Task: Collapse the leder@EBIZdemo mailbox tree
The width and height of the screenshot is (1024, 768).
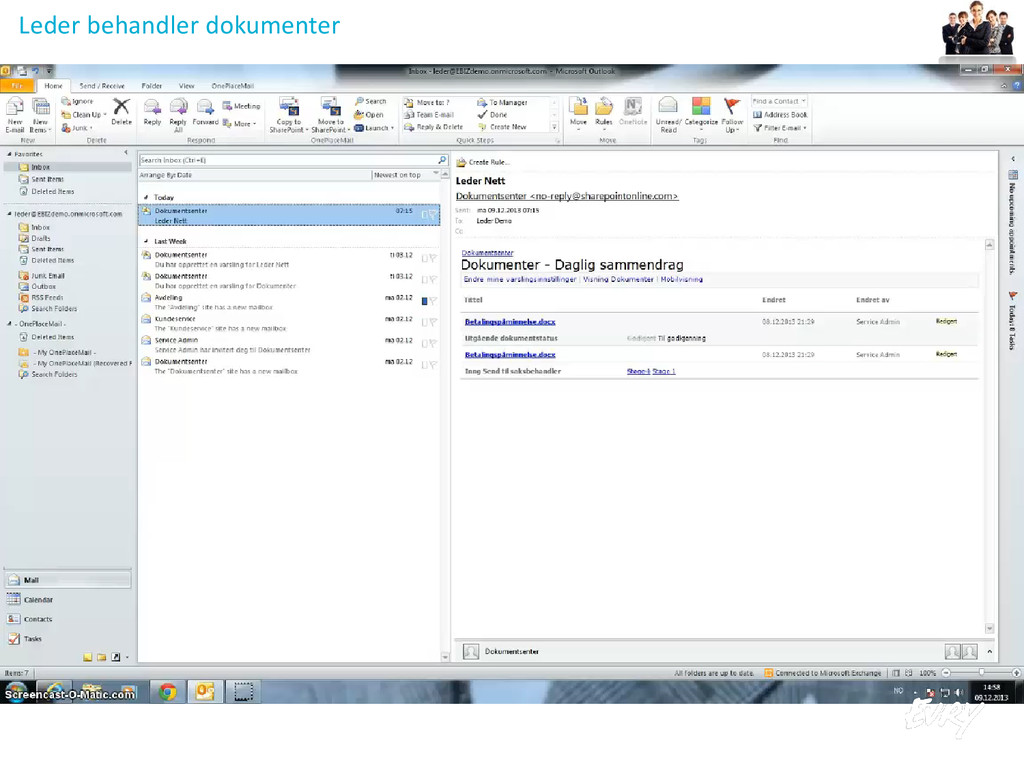Action: pyautogui.click(x=9, y=214)
